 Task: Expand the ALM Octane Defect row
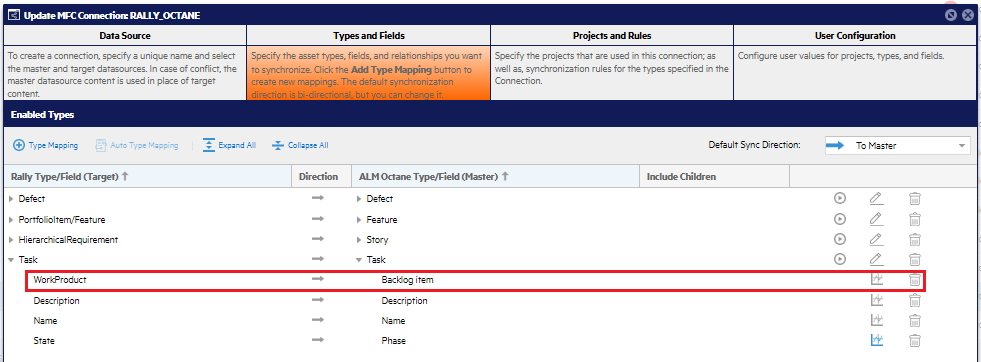click(358, 199)
